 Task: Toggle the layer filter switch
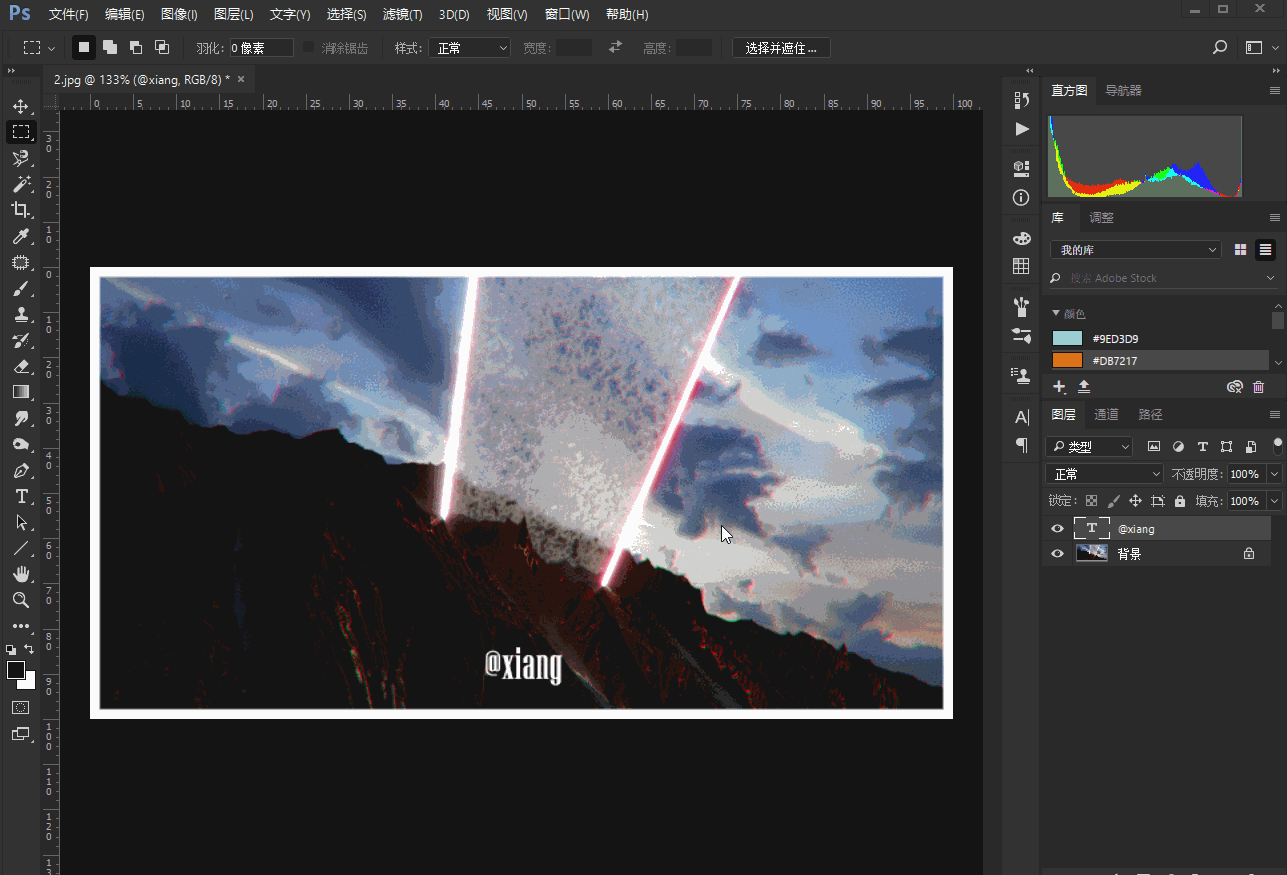pos(1277,445)
